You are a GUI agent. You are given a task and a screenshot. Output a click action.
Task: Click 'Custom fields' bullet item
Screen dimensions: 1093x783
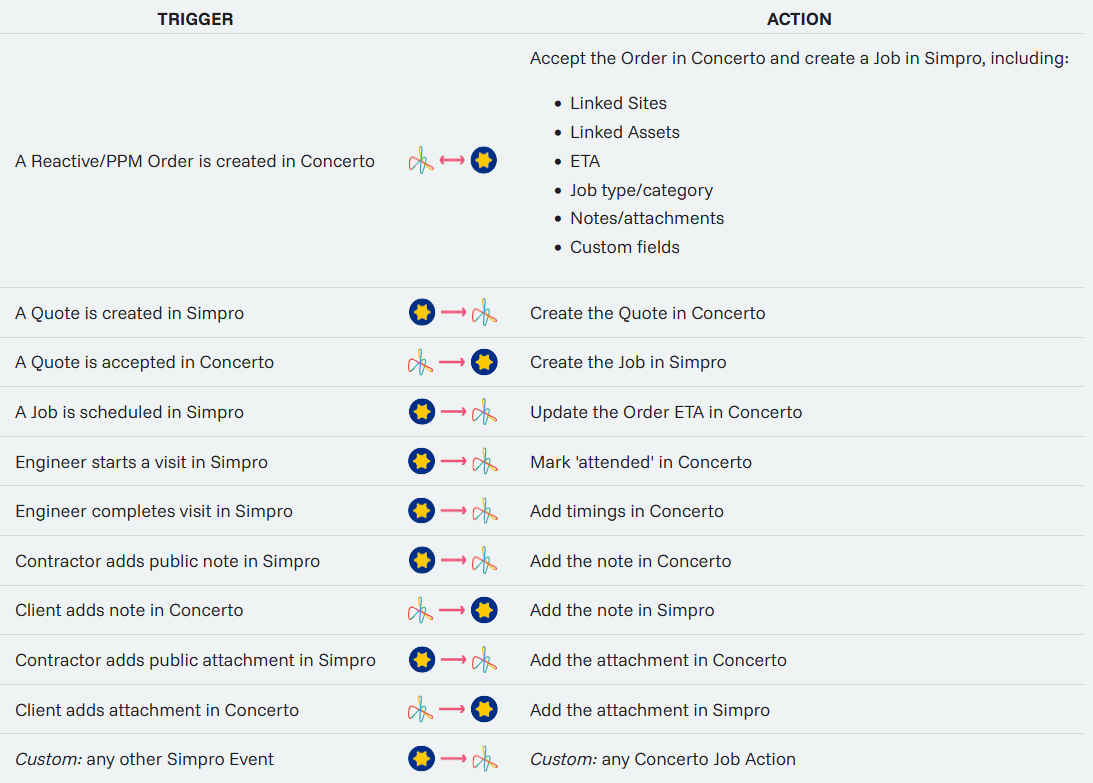click(624, 247)
